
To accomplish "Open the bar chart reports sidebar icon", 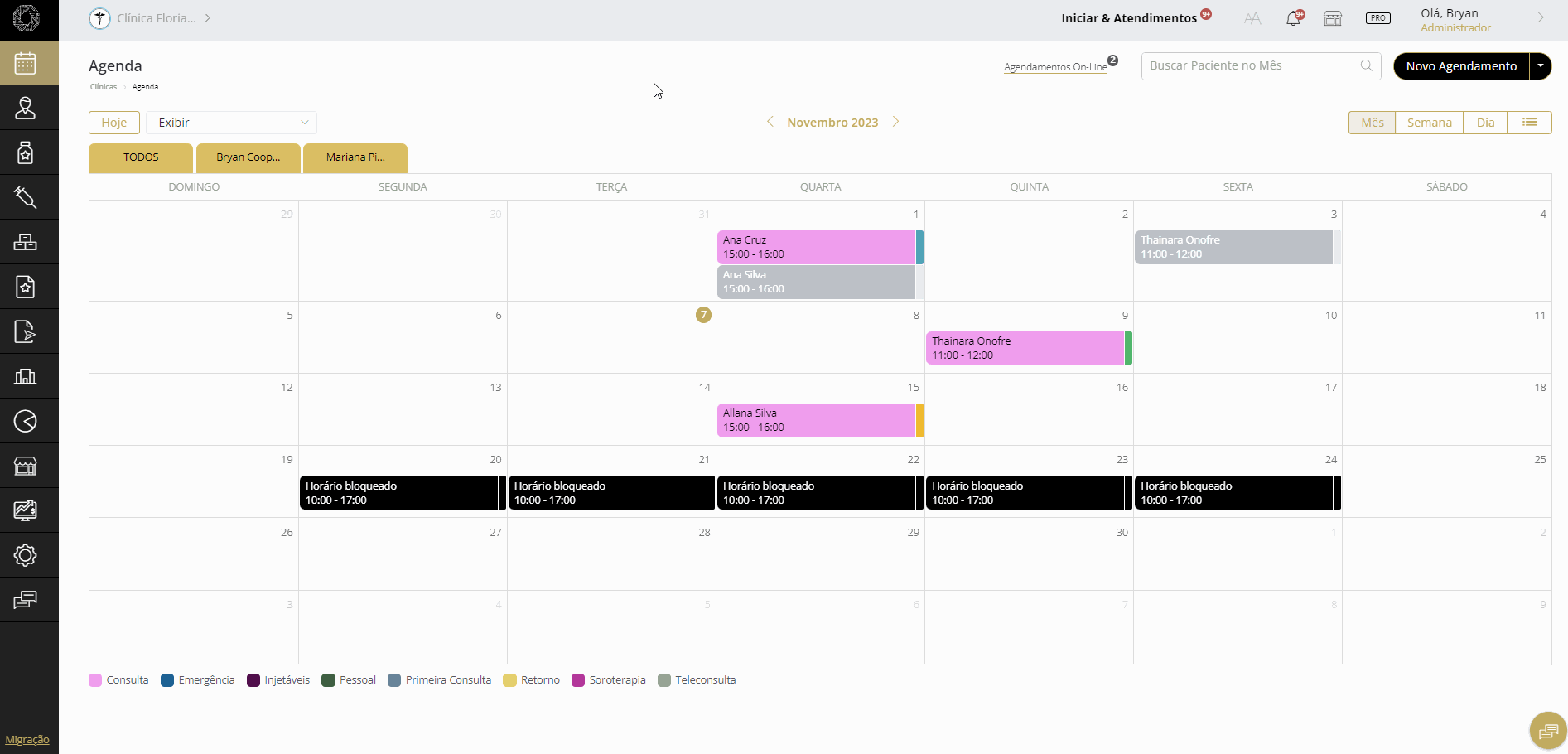I will [26, 376].
